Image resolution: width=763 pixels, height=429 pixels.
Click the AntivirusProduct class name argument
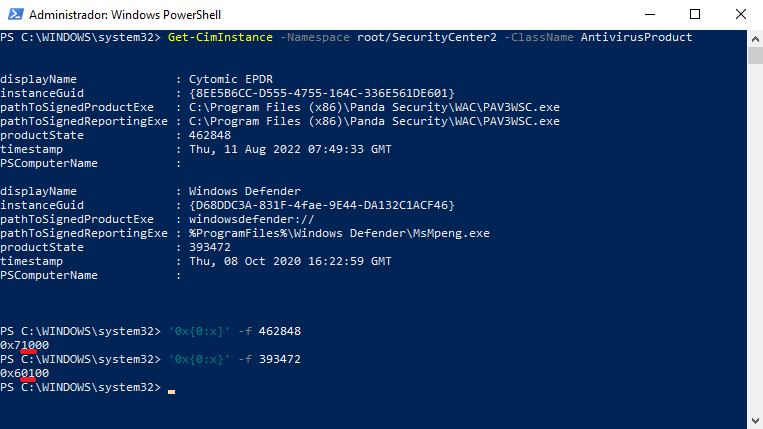click(636, 37)
